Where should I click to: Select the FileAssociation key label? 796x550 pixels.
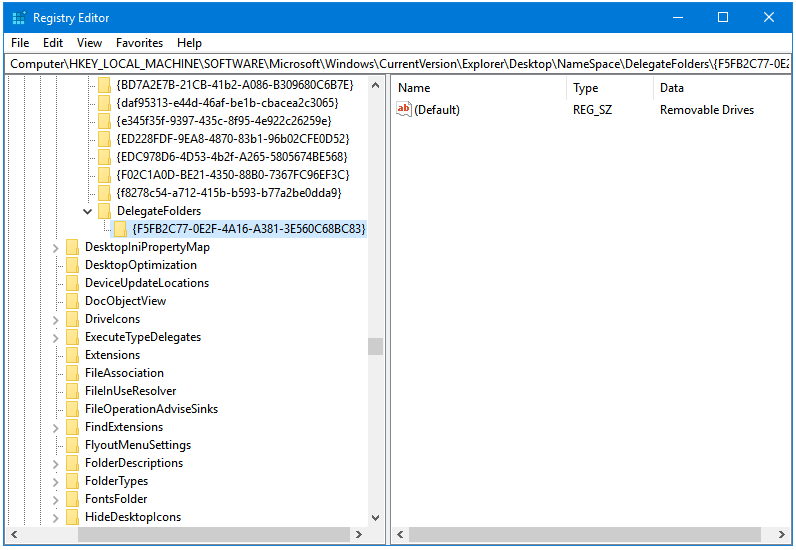click(x=124, y=373)
